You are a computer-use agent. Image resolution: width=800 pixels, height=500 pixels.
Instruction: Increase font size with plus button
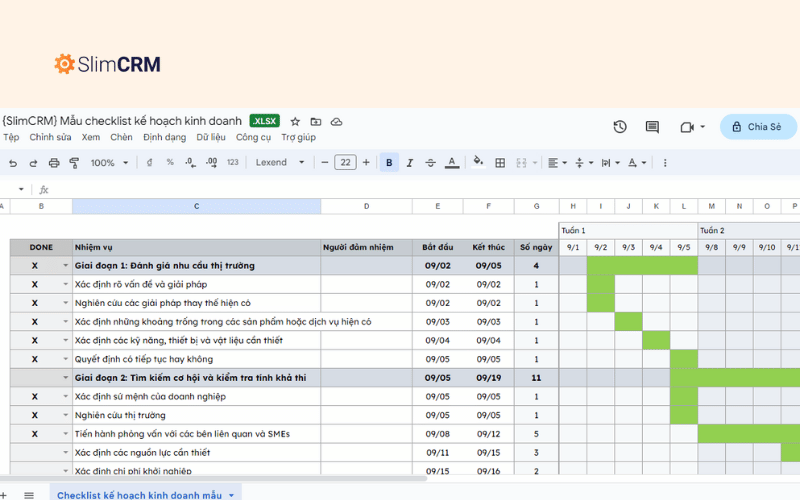[366, 163]
